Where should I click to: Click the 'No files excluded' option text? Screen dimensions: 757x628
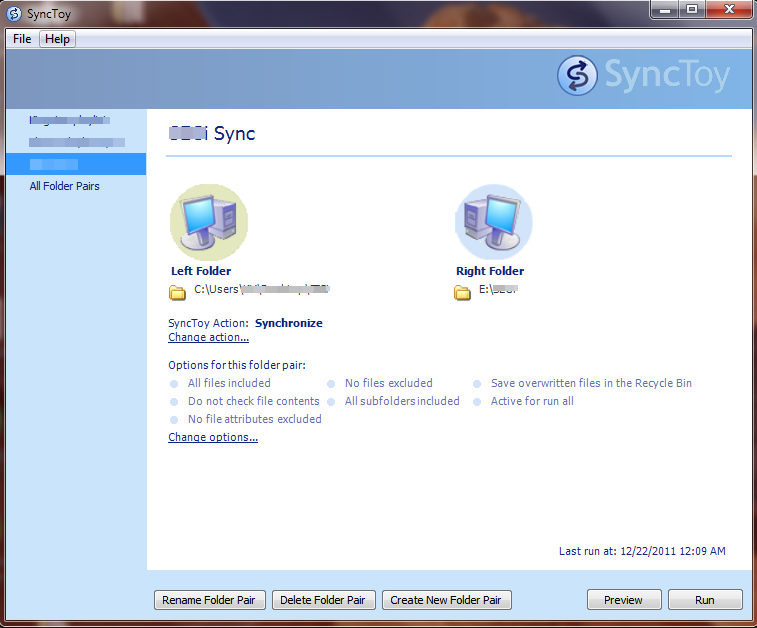[389, 383]
